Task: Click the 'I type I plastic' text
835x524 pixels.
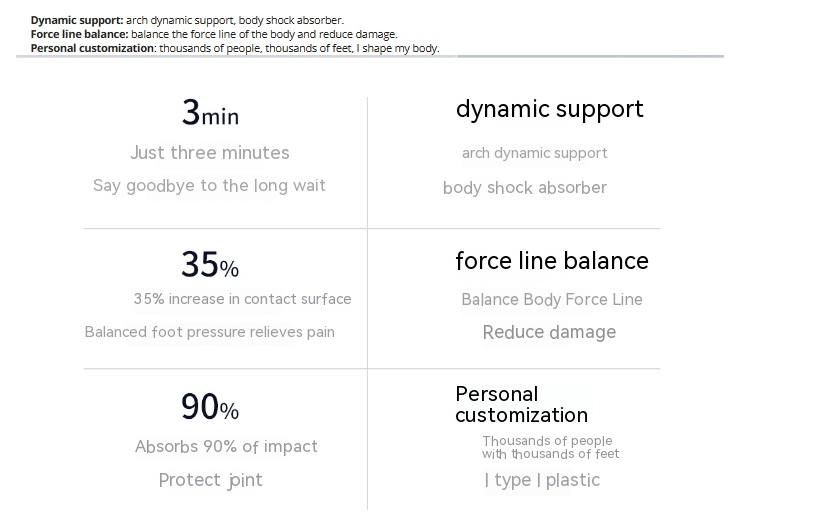Action: pos(542,480)
